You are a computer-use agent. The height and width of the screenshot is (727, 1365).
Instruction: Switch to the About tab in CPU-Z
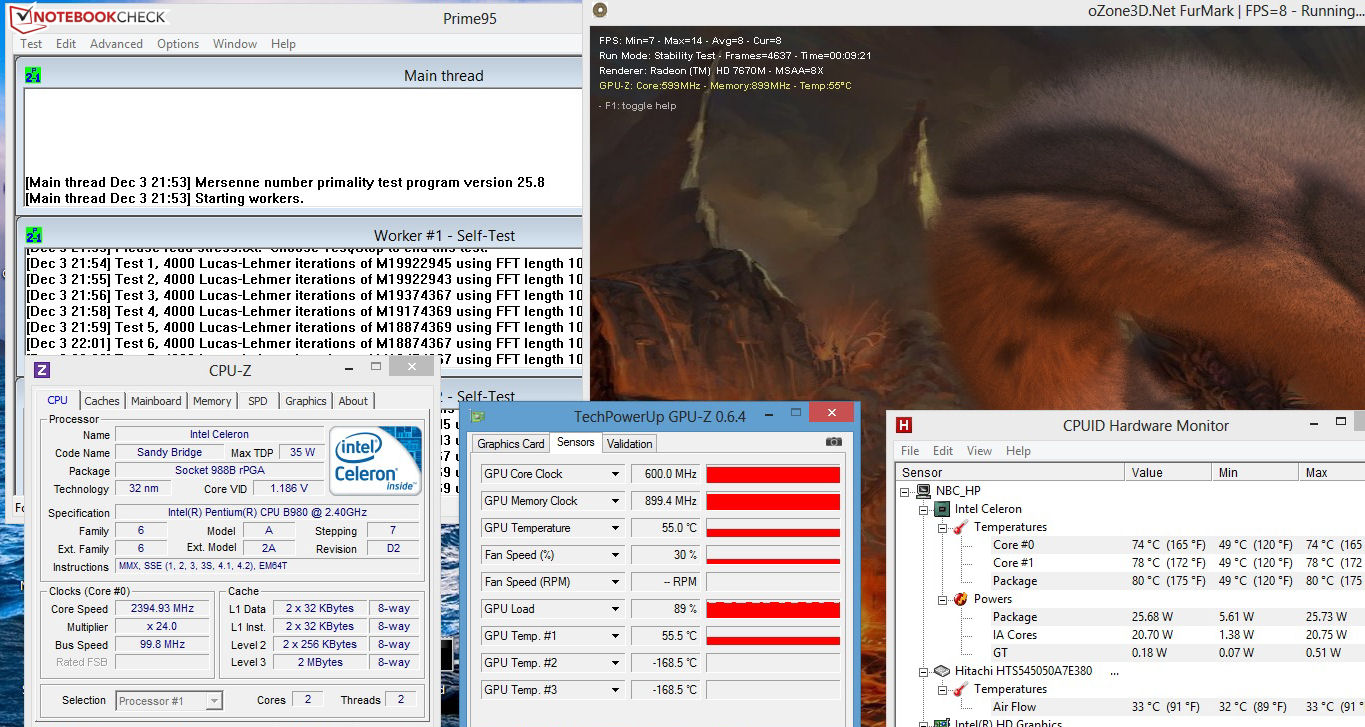point(353,401)
